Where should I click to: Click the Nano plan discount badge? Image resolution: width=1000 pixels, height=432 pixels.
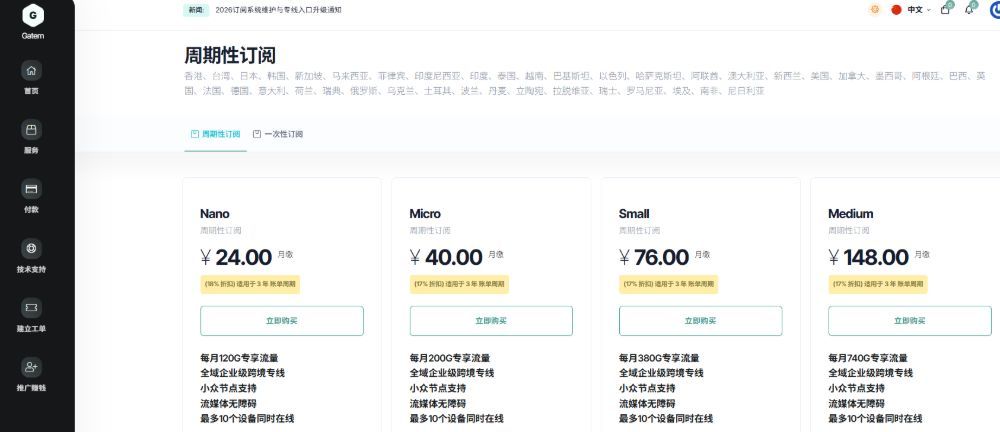pos(250,284)
